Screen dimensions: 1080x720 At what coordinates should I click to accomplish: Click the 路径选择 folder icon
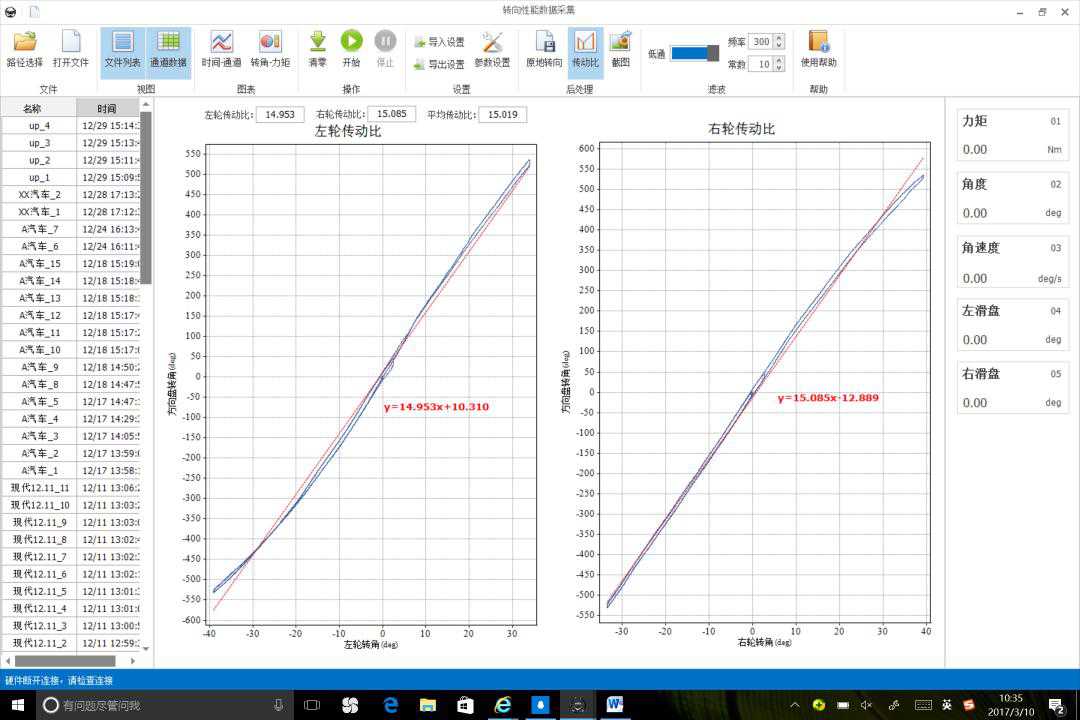[24, 42]
